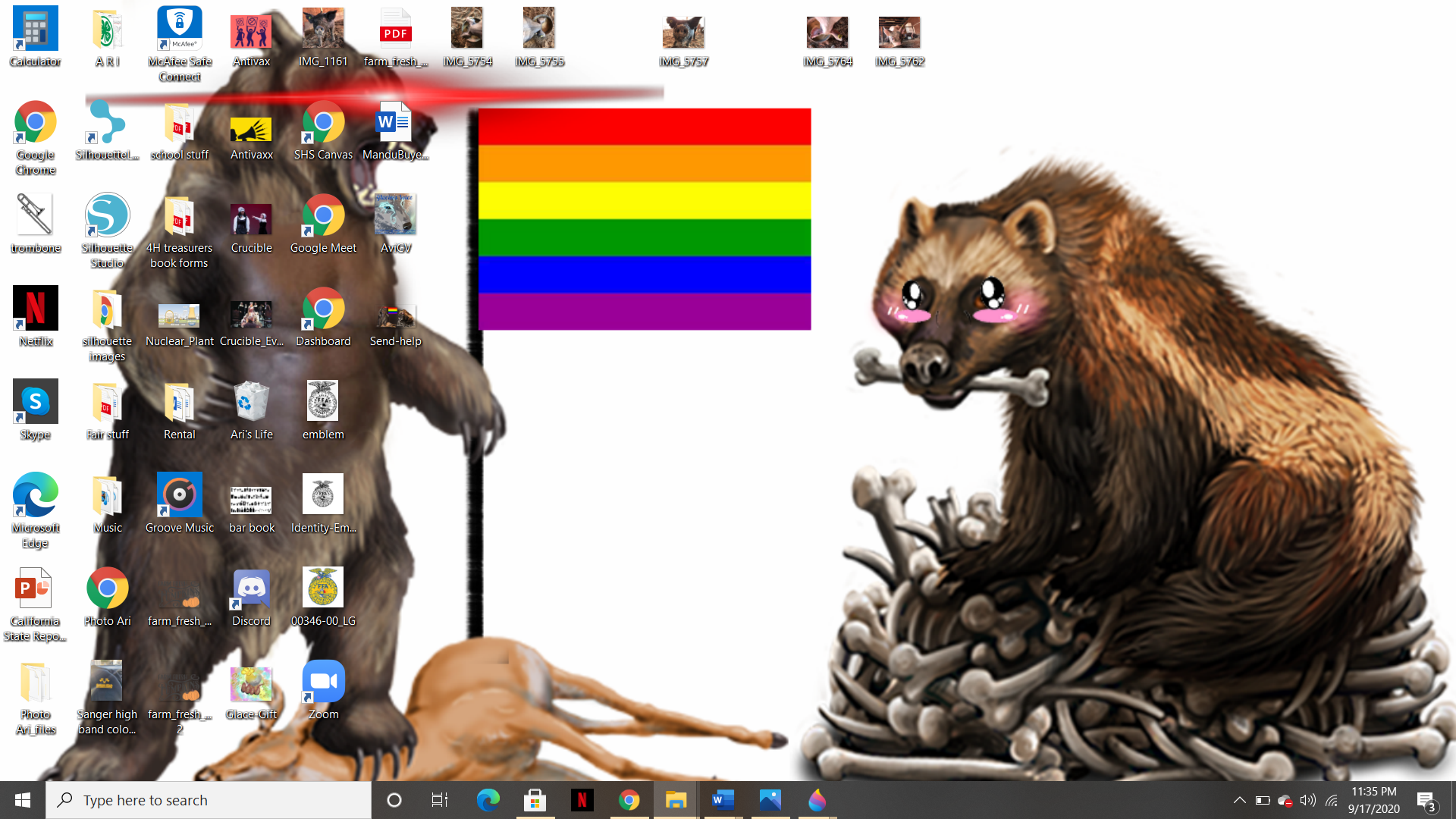Viewport: 1456px width, 819px height.
Task: Open File Explorer from the taskbar
Action: point(676,800)
